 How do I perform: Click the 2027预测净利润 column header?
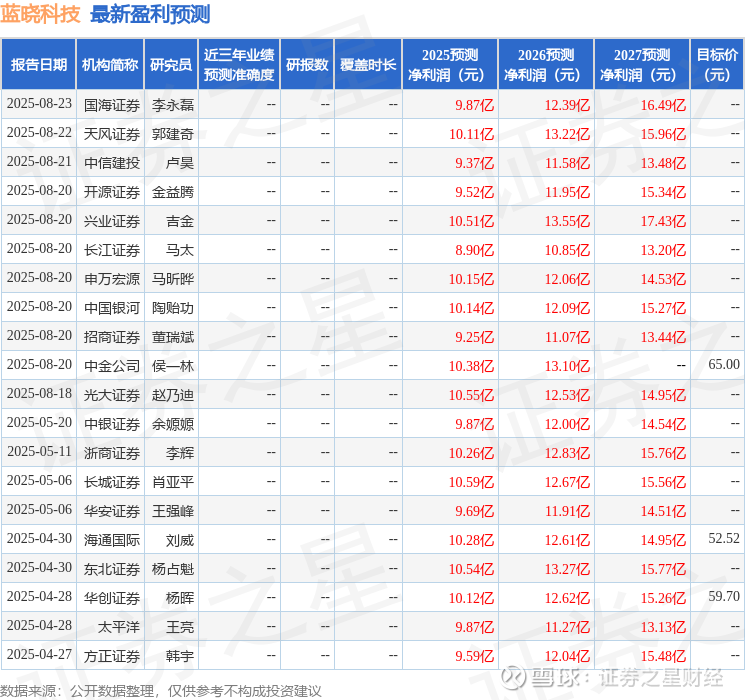coord(642,65)
